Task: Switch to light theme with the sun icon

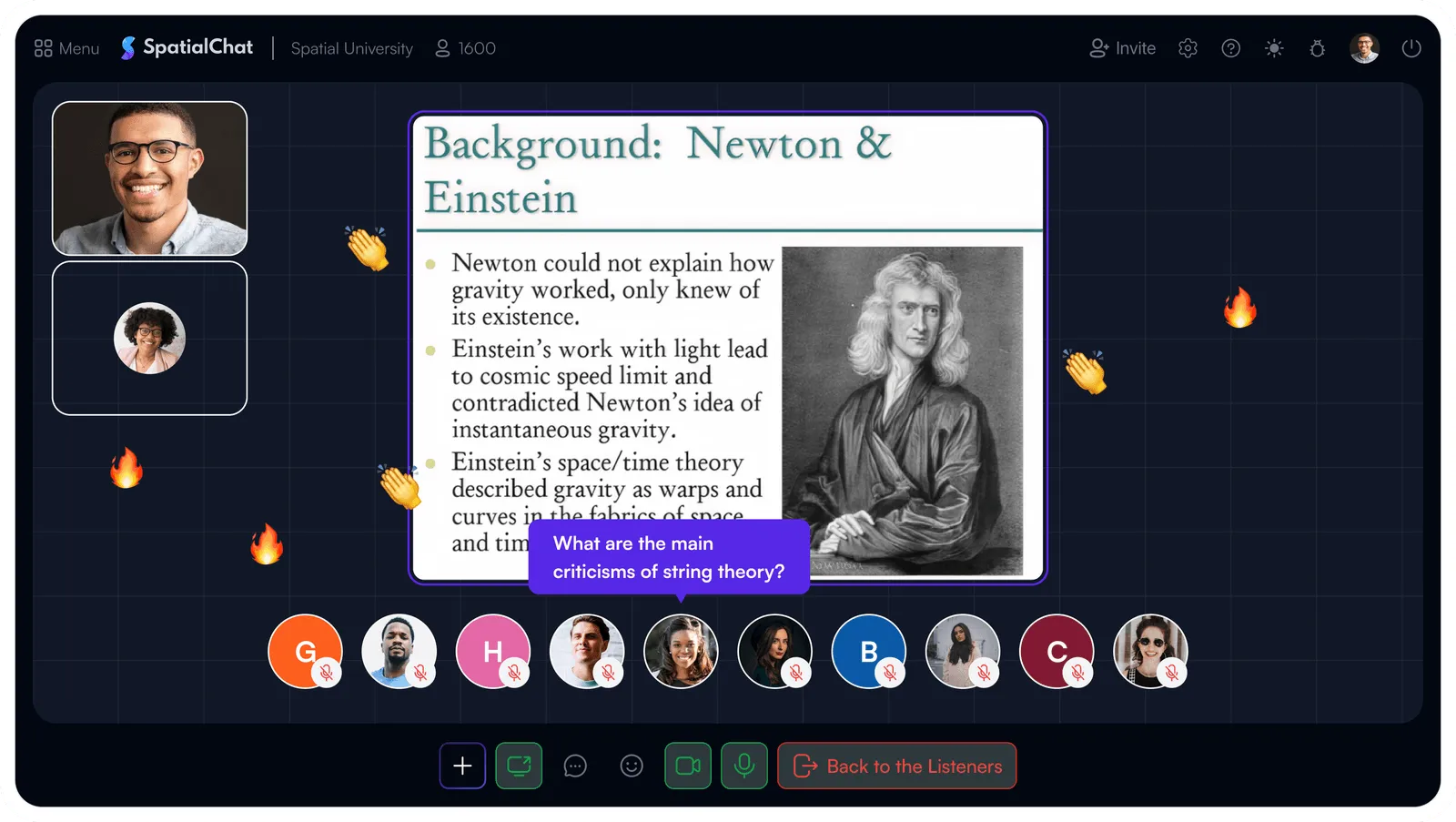Action: 1274,47
